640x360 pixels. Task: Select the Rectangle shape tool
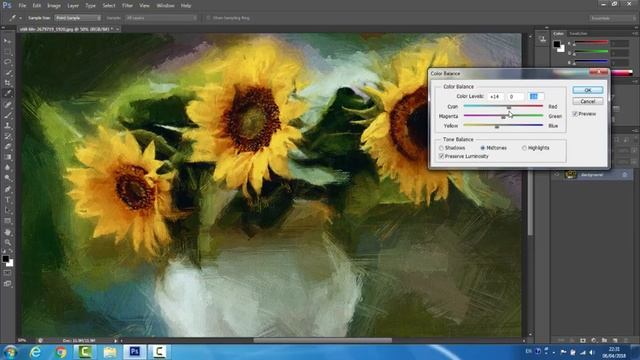(8, 221)
